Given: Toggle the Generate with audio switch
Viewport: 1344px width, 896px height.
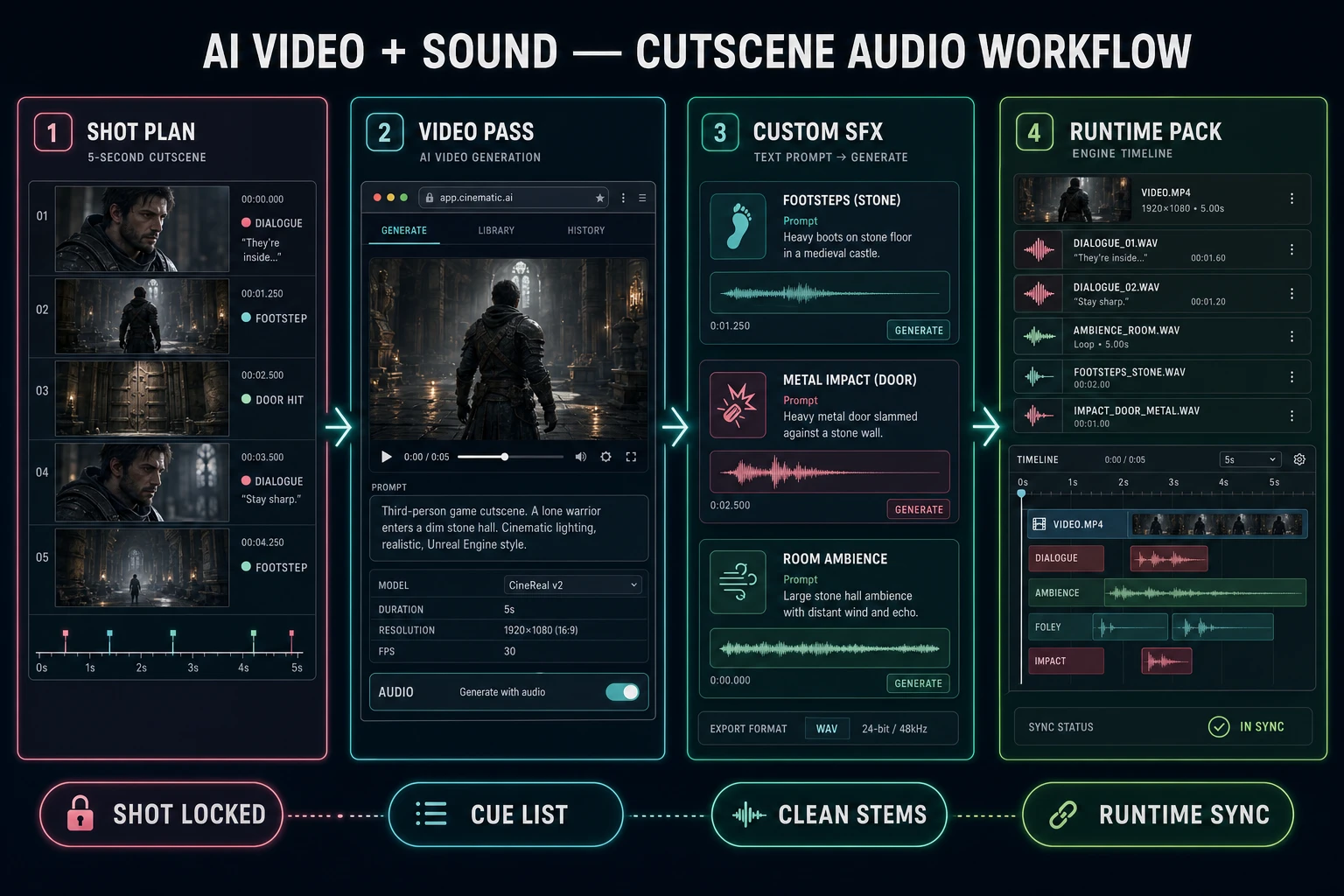Looking at the screenshot, I should coord(622,692).
